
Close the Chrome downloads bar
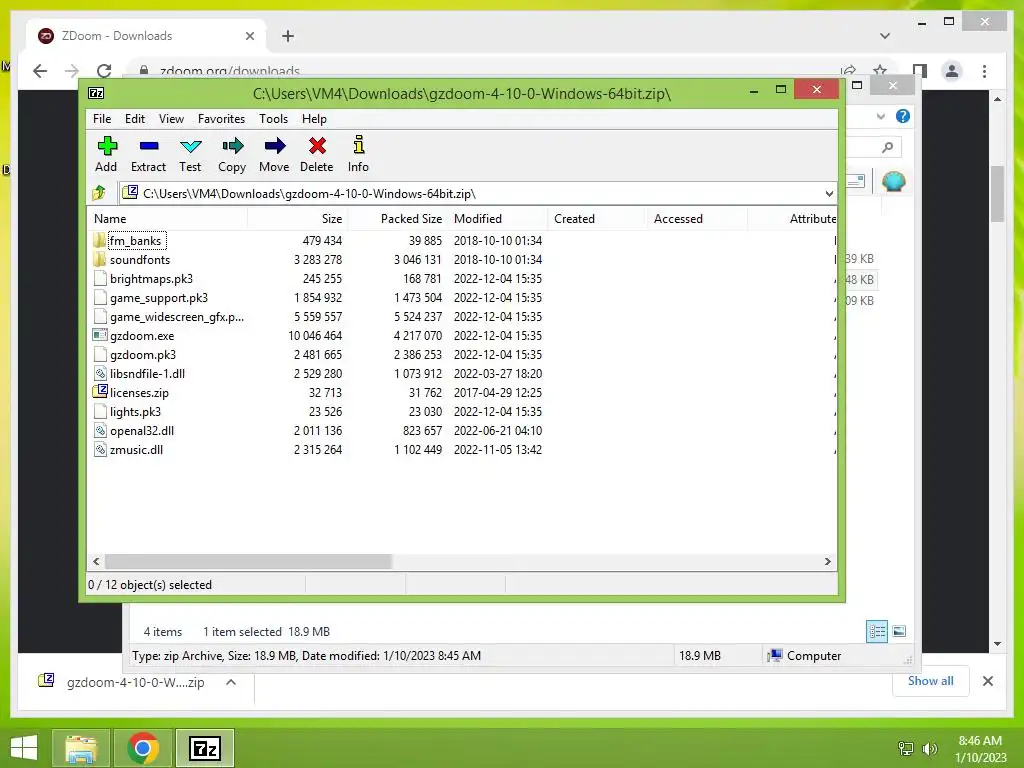tap(987, 681)
